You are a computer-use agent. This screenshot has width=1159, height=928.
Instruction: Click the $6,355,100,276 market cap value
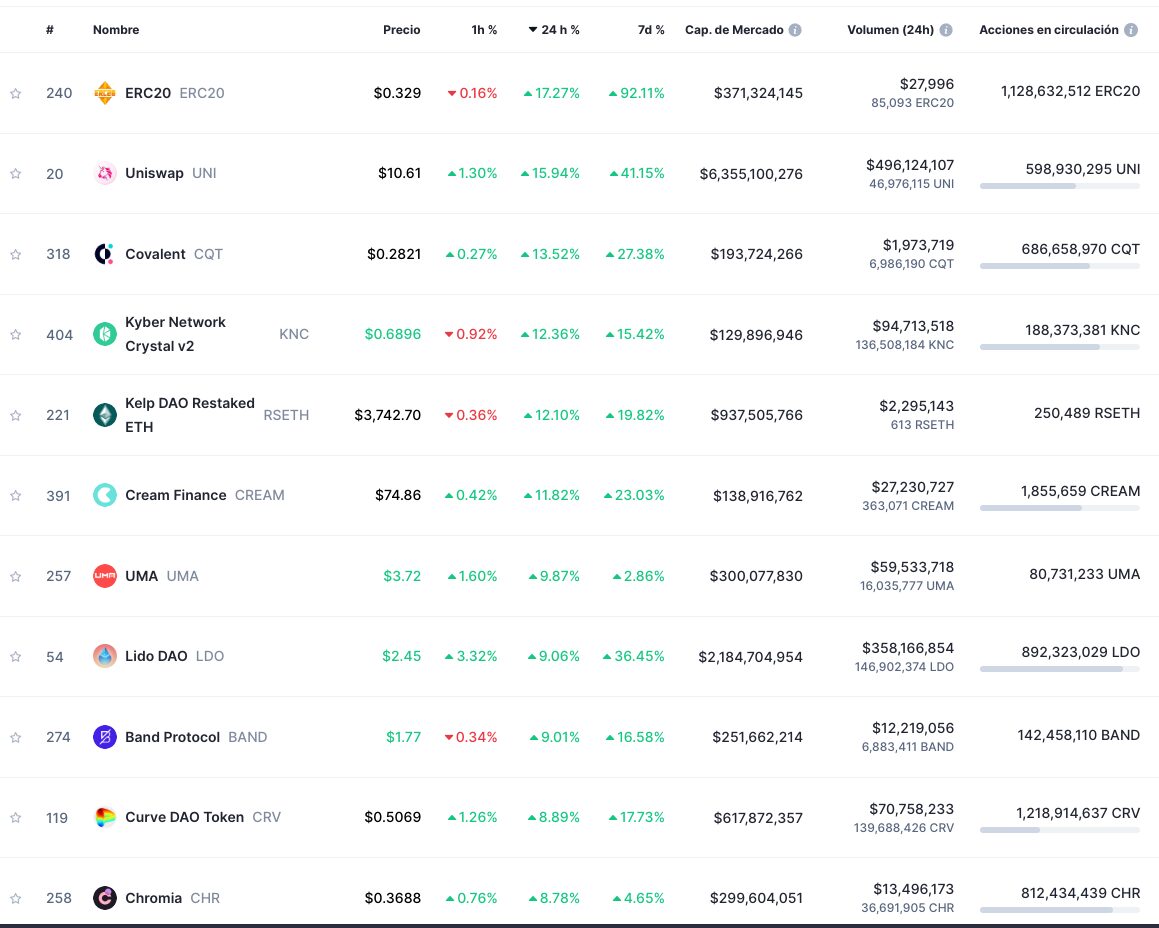(x=751, y=174)
